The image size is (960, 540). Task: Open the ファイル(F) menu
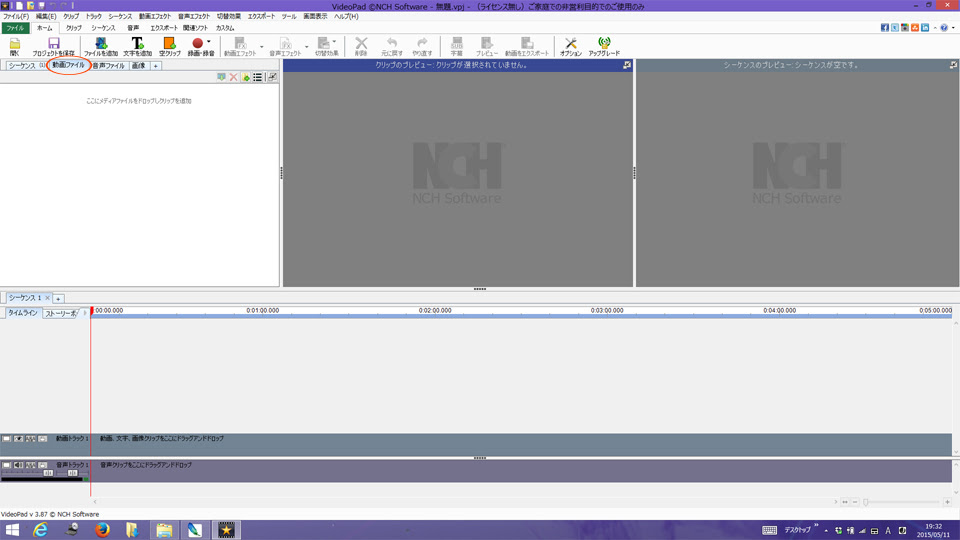15,17
